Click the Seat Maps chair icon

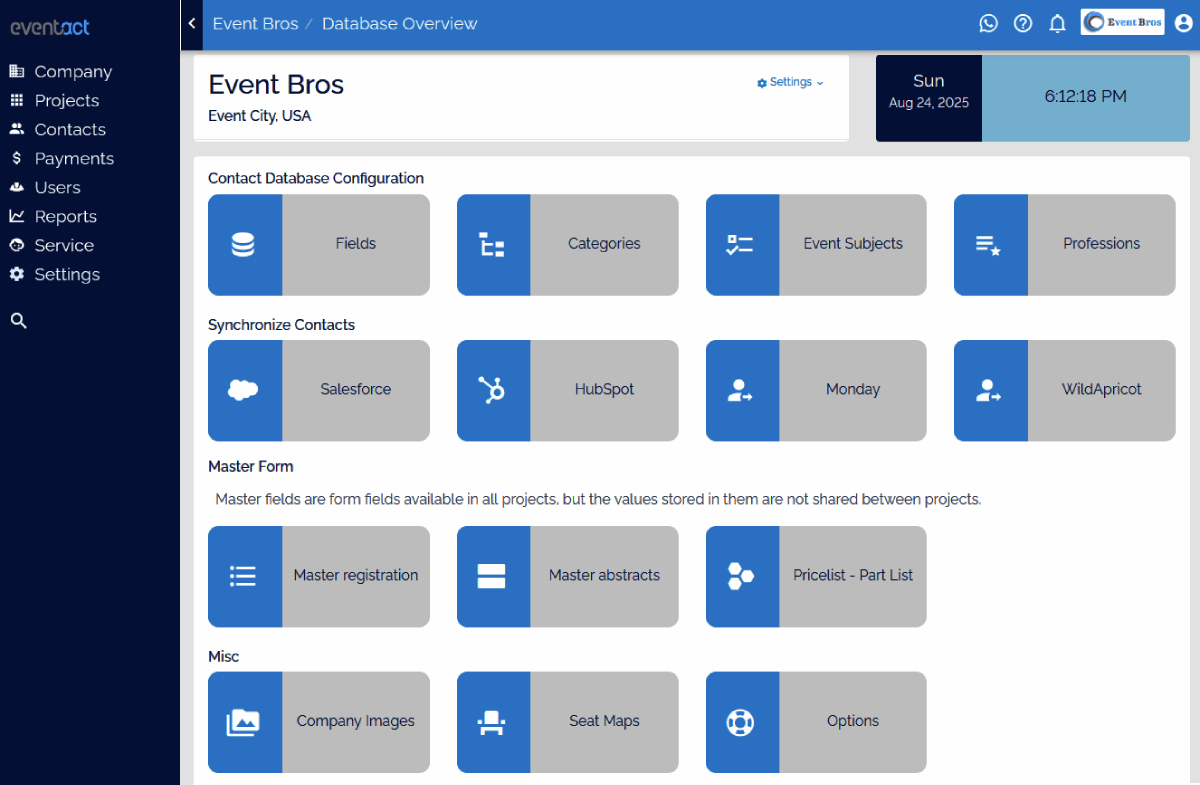pos(492,722)
